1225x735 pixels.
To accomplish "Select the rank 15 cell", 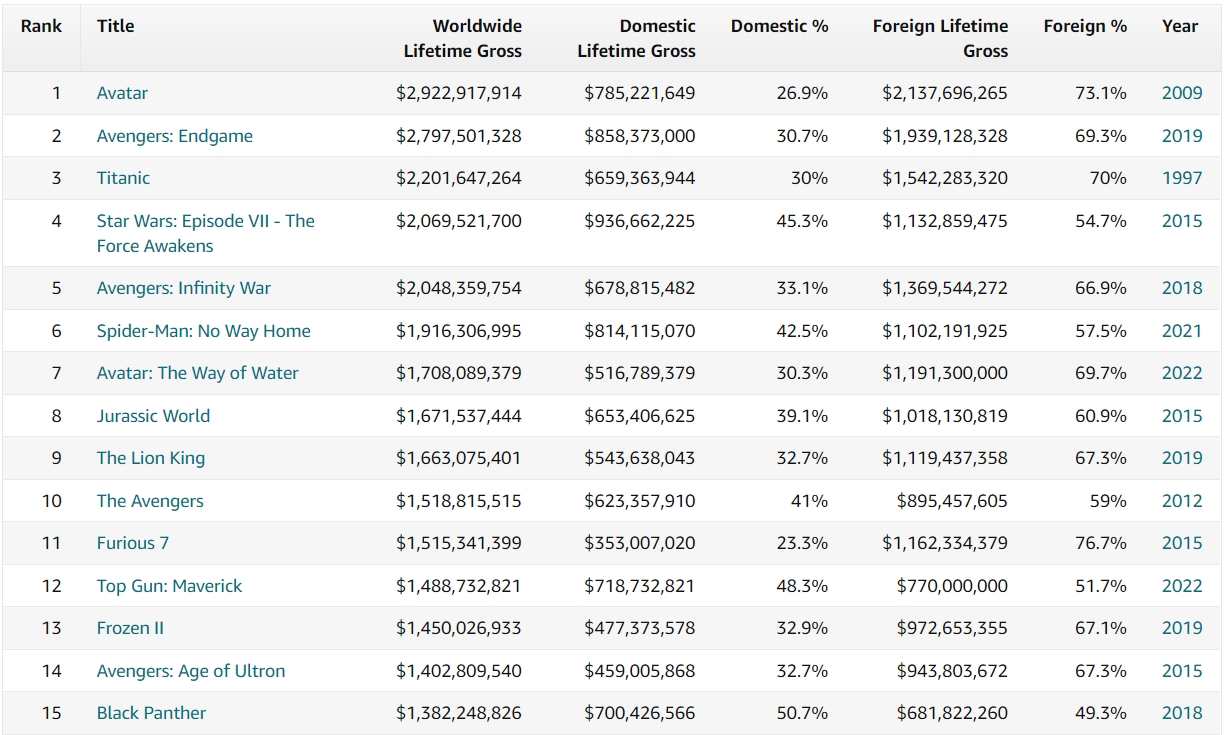I will point(52,713).
